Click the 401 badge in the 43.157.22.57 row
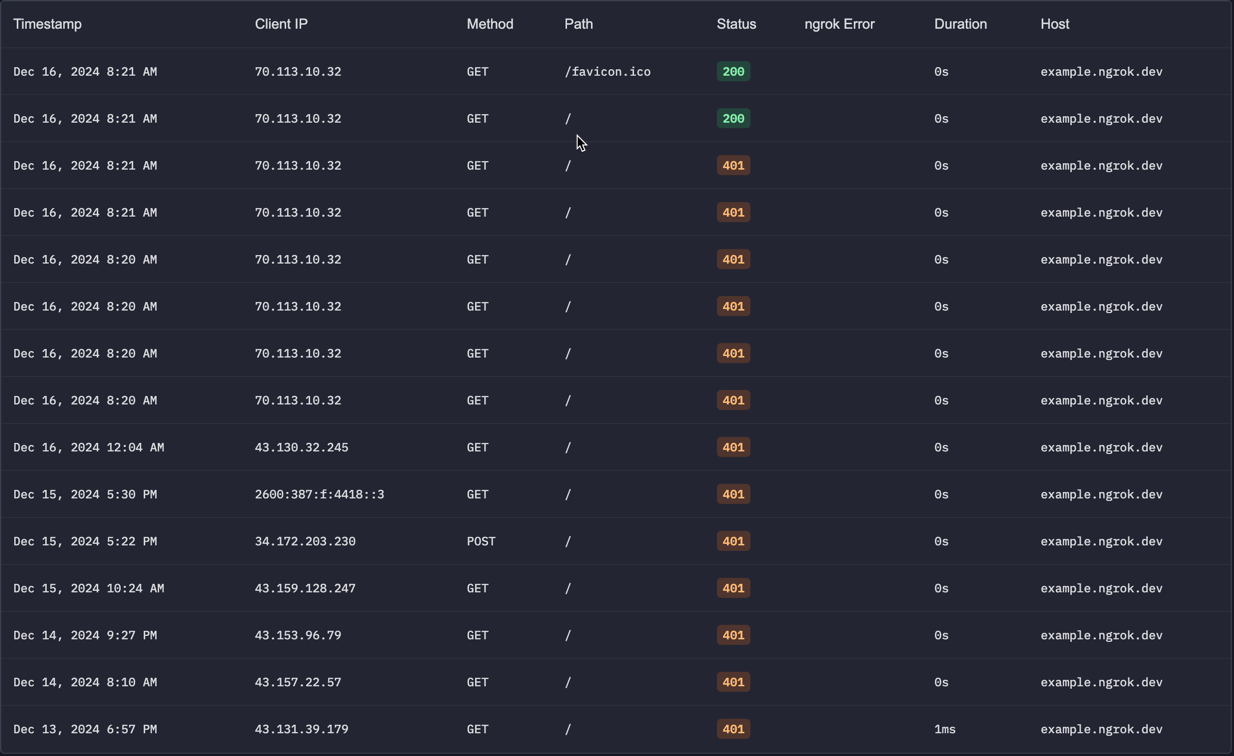The image size is (1234, 756). coord(733,683)
